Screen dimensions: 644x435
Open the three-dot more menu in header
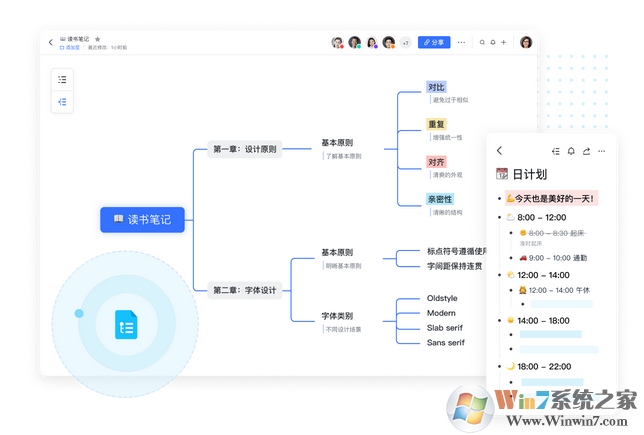pyautogui.click(x=461, y=42)
